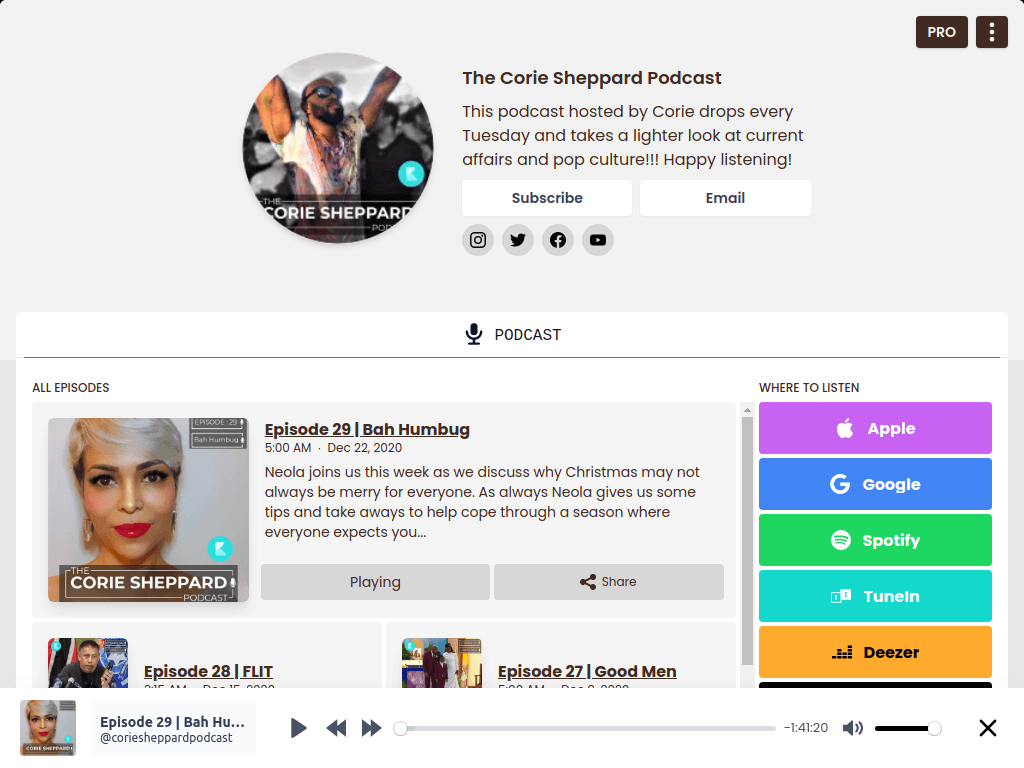Screen dimensions: 1024x768
Task: Click the @coriesheppardpodcast handle
Action: click(166, 738)
